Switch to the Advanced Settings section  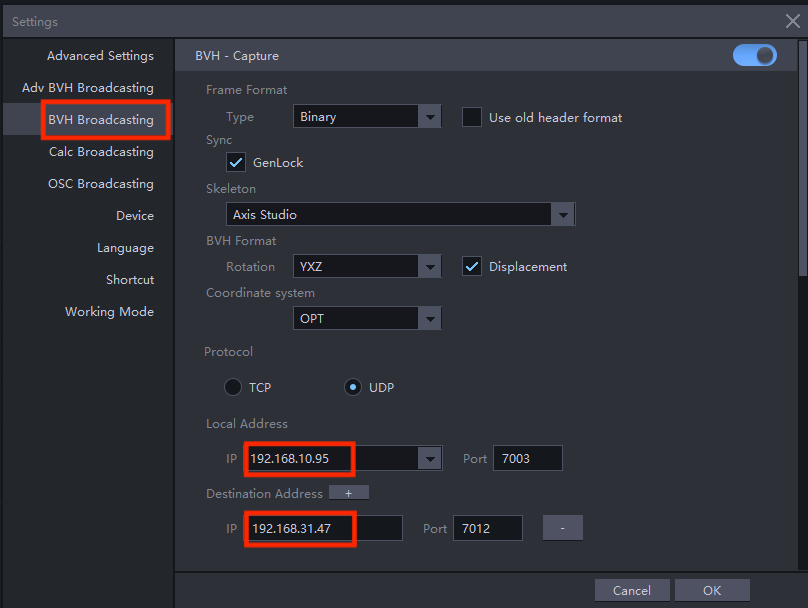(x=100, y=56)
